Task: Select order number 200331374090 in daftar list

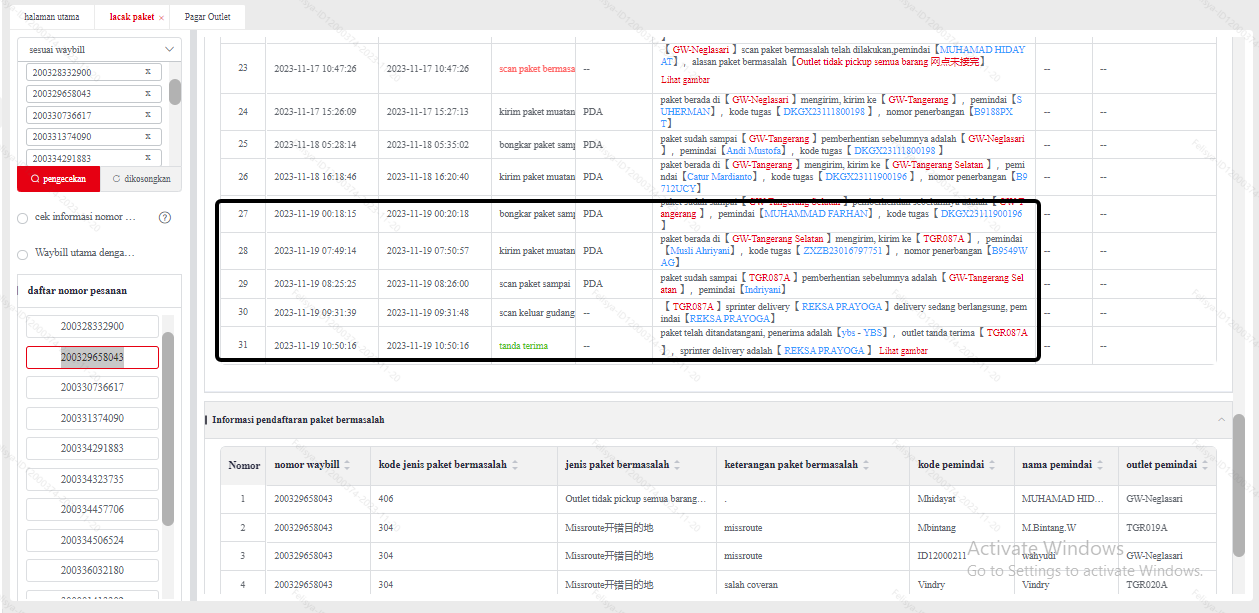Action: [x=92, y=418]
